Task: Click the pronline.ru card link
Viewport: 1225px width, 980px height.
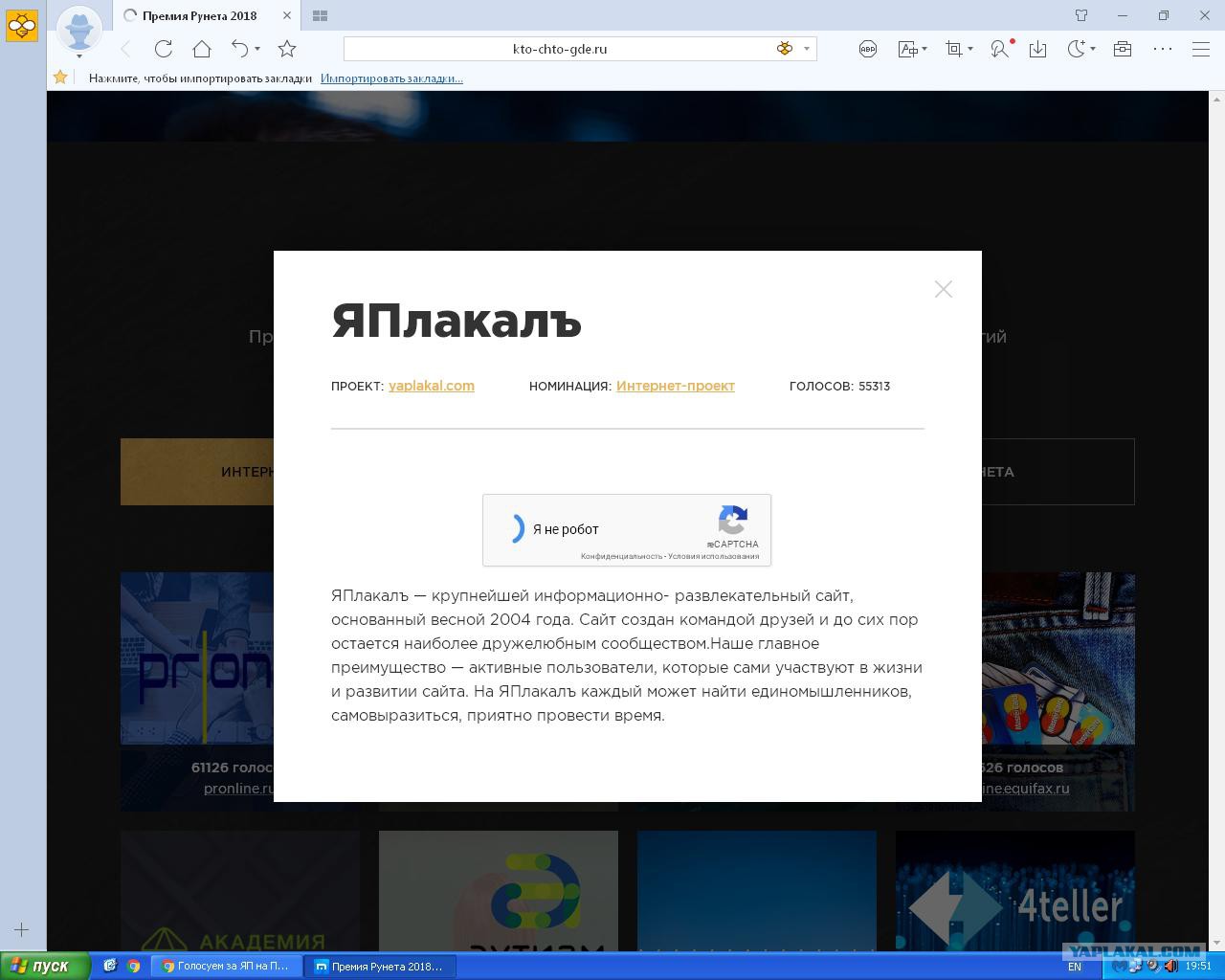Action: pyautogui.click(x=238, y=789)
